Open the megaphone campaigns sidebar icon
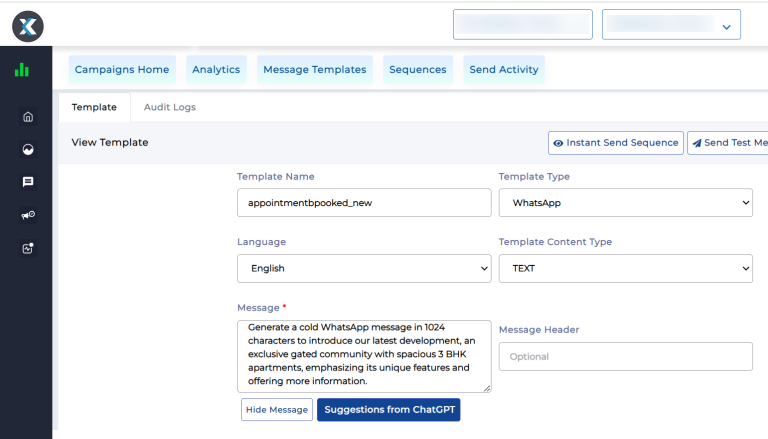This screenshot has height=439, width=768. click(28, 215)
